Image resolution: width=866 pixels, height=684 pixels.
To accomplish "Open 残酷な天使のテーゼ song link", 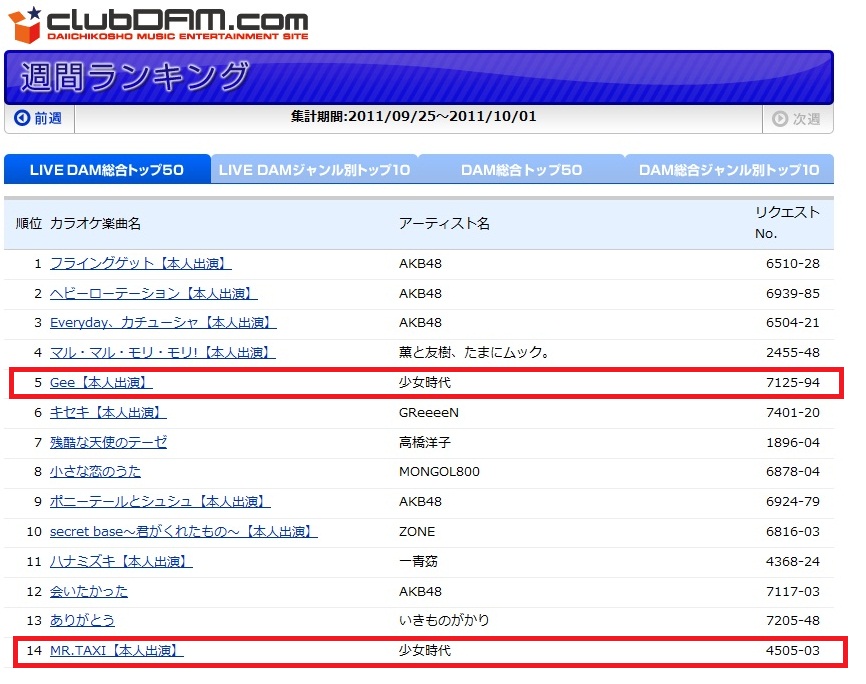I will (x=108, y=442).
